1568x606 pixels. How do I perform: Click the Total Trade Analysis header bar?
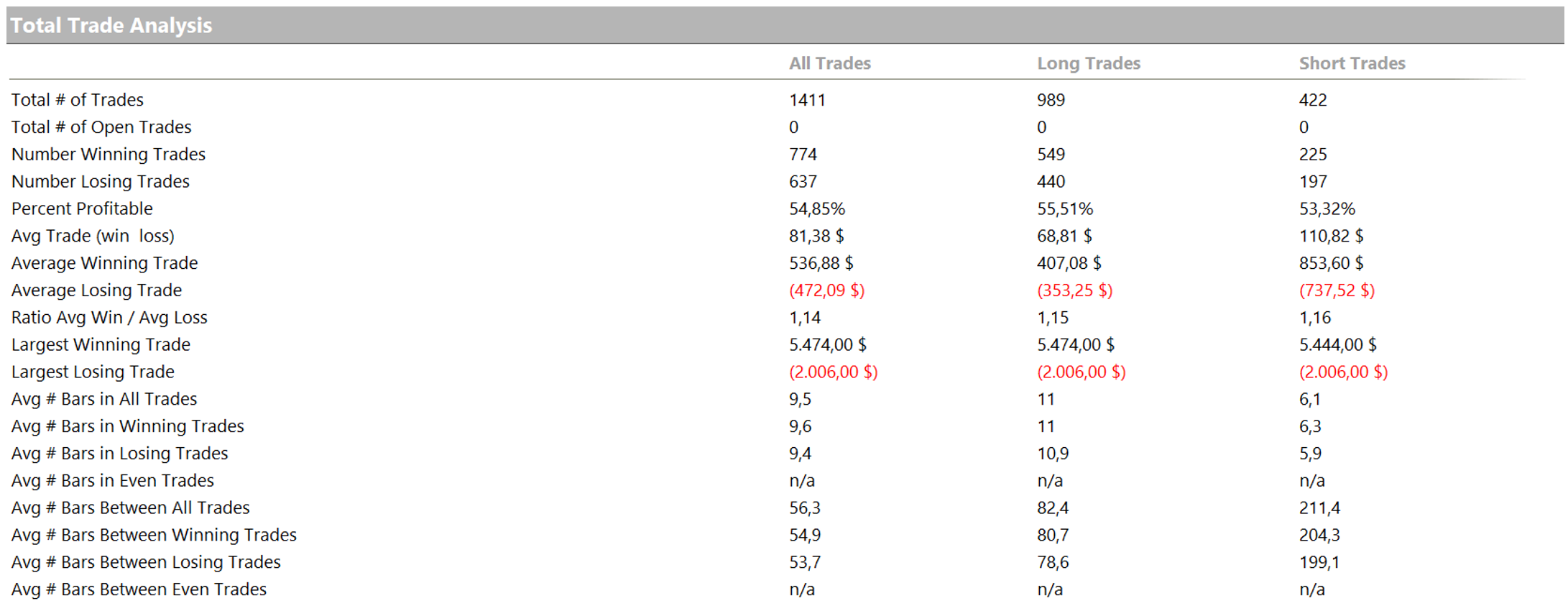[111, 26]
